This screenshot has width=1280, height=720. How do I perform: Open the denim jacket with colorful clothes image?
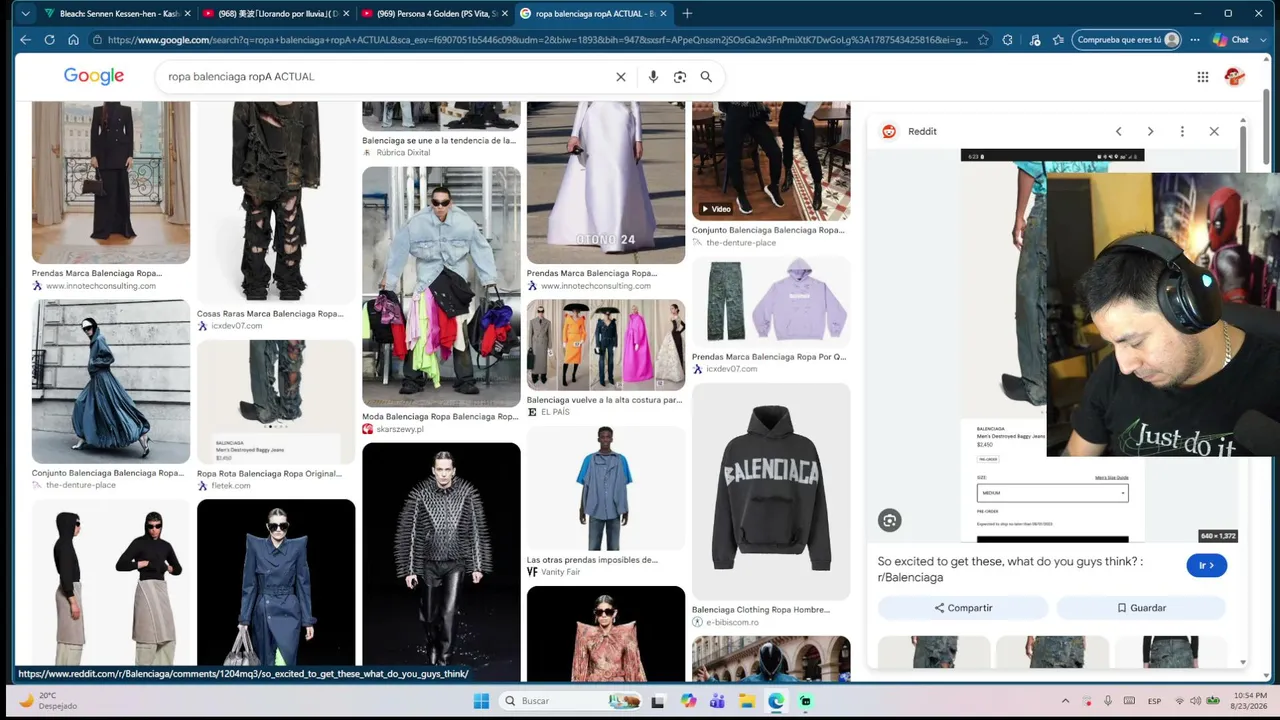point(441,287)
